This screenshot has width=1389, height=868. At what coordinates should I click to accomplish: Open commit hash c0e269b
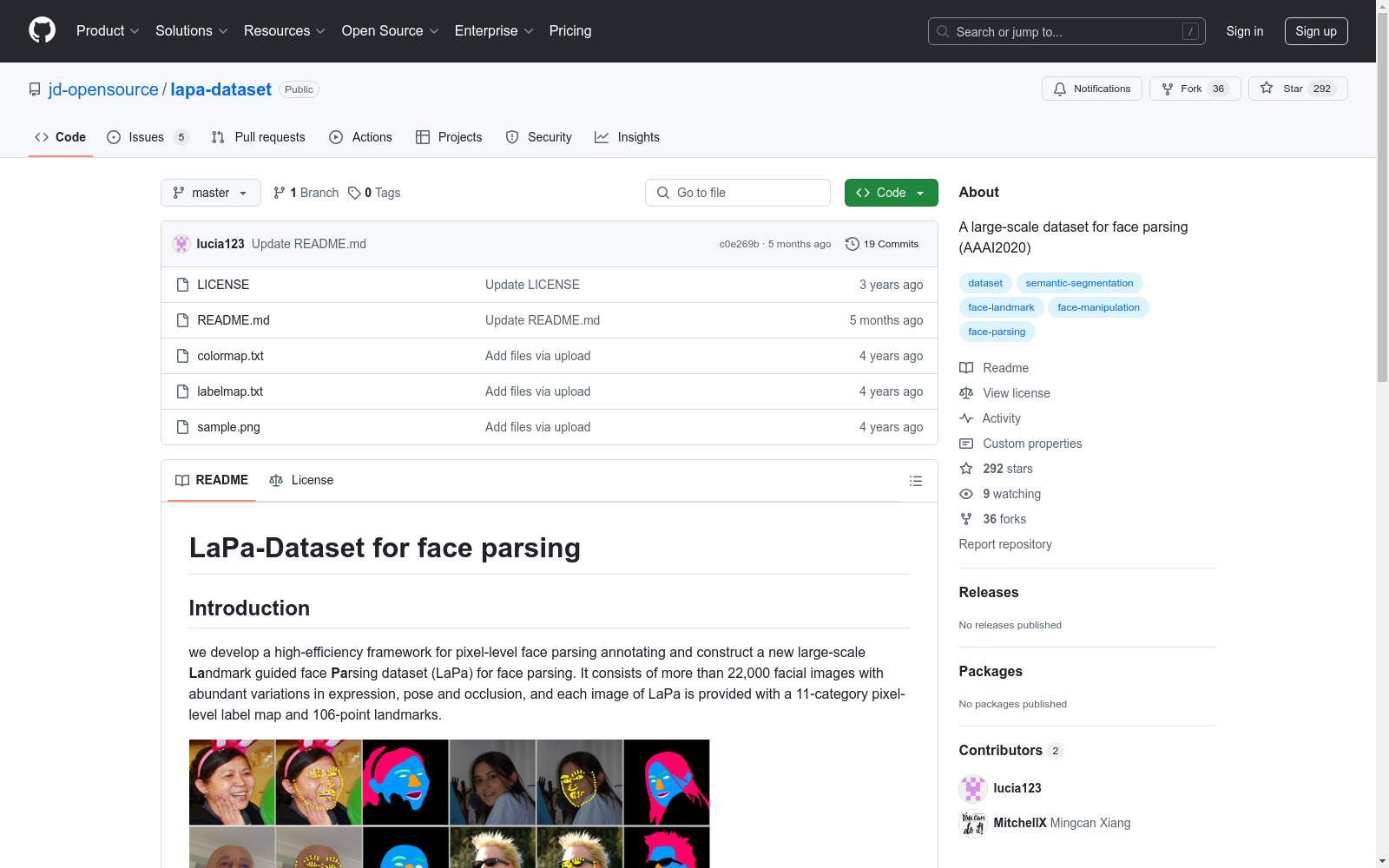(739, 244)
